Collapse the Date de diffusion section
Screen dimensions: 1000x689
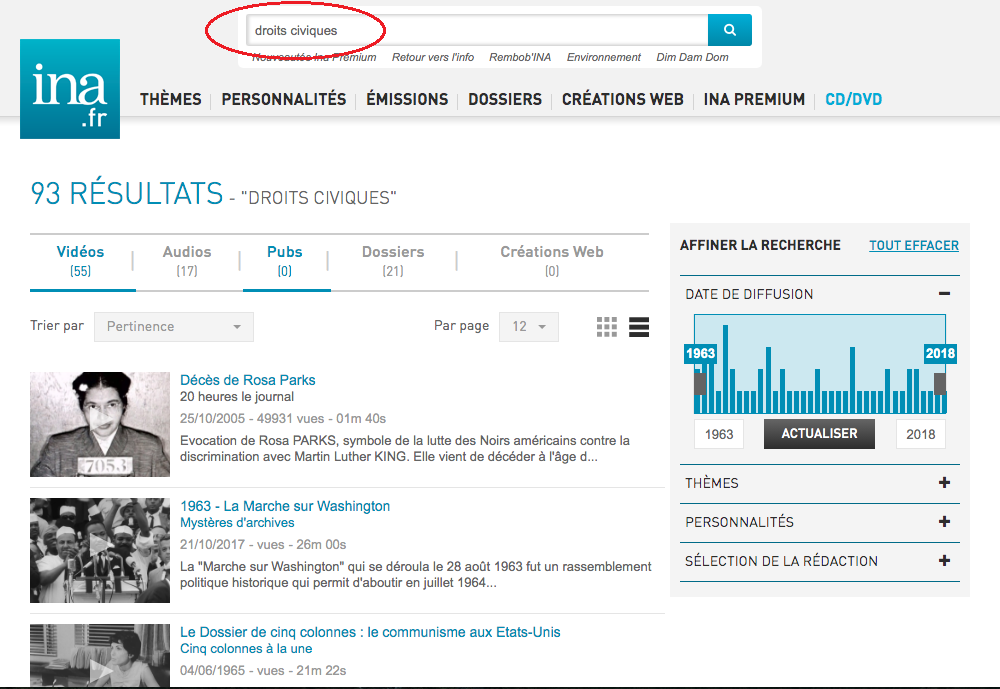tap(945, 293)
